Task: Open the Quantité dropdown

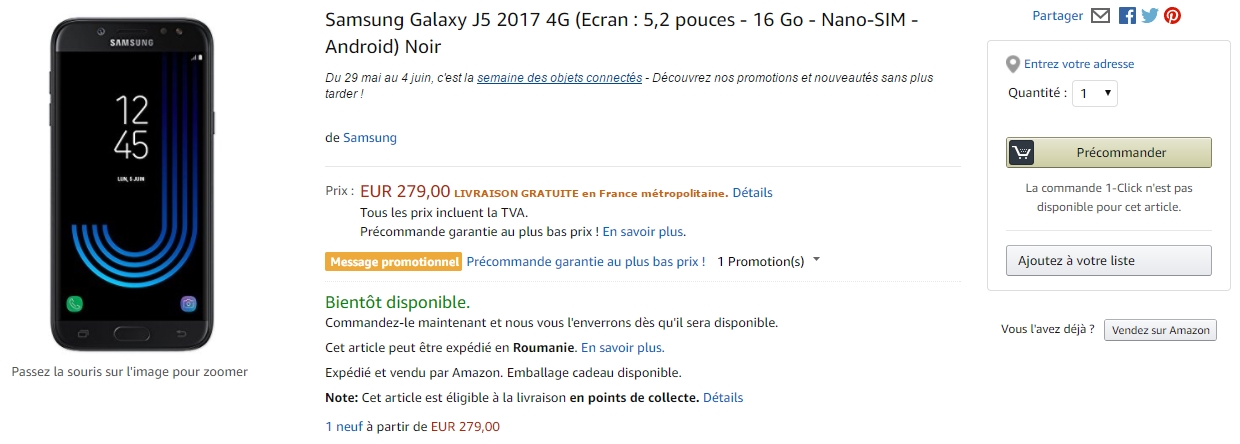Action: [x=1094, y=93]
